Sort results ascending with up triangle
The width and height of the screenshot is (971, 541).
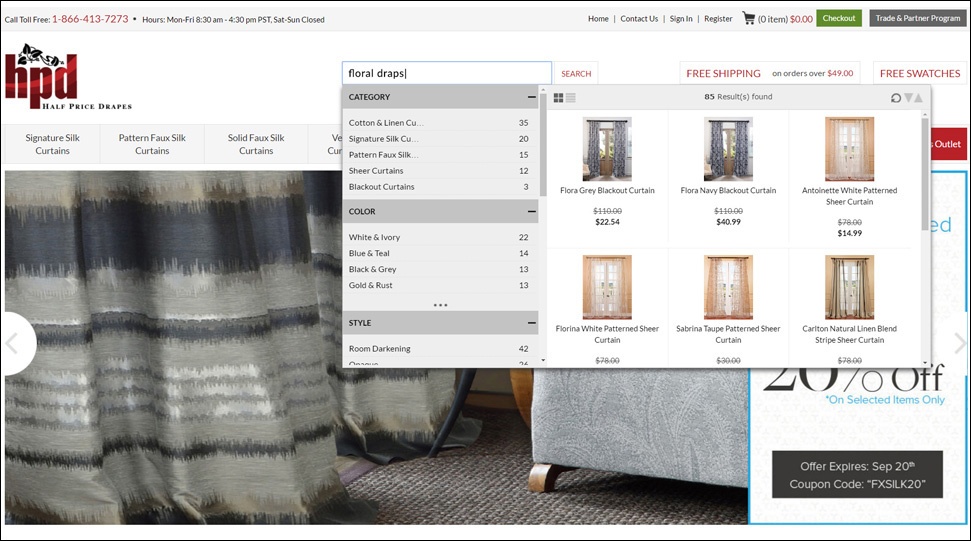pyautogui.click(x=918, y=98)
